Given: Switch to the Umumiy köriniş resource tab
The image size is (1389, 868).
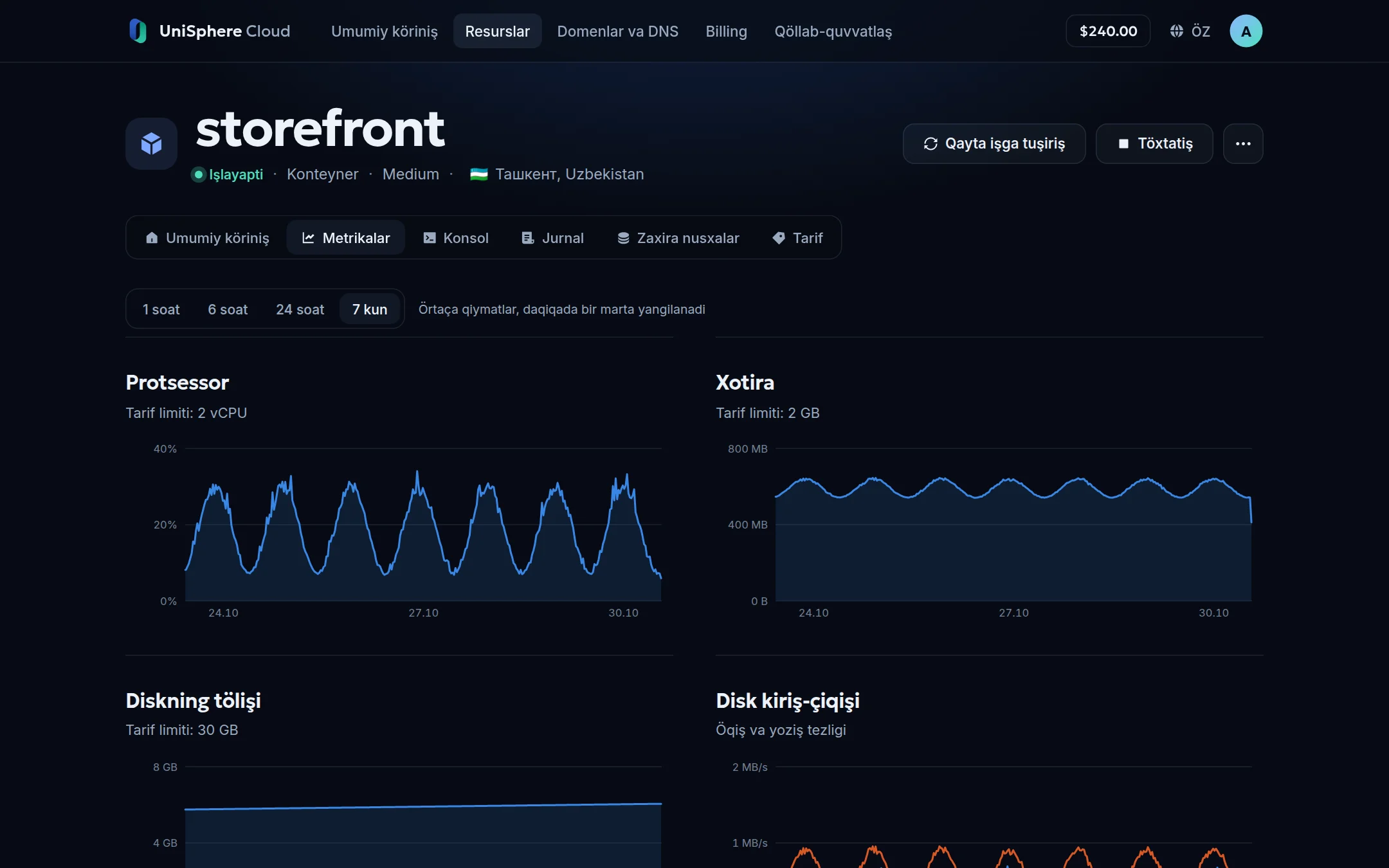Looking at the screenshot, I should [207, 238].
